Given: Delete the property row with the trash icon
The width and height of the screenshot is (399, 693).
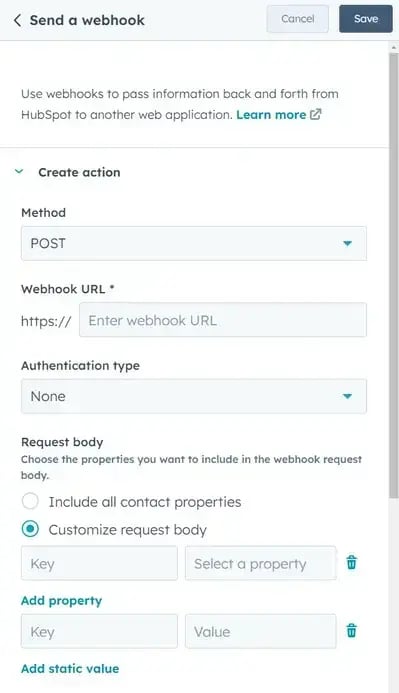Looking at the screenshot, I should [352, 563].
